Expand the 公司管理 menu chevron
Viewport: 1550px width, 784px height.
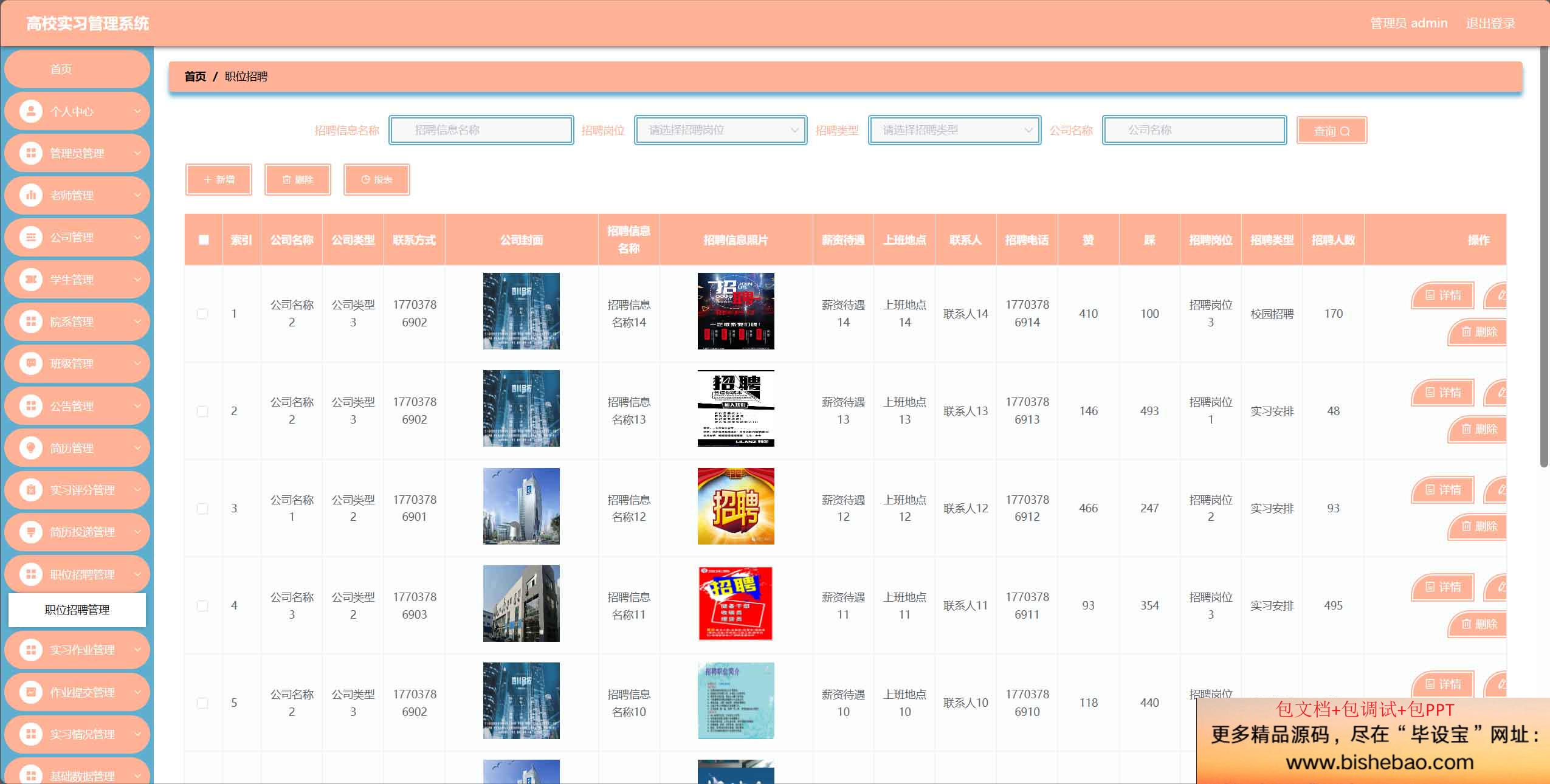[x=137, y=237]
